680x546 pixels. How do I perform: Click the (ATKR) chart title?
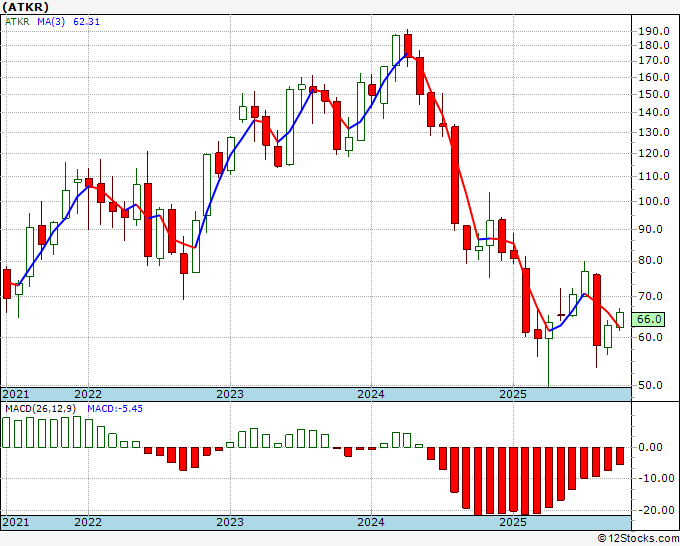(25, 7)
